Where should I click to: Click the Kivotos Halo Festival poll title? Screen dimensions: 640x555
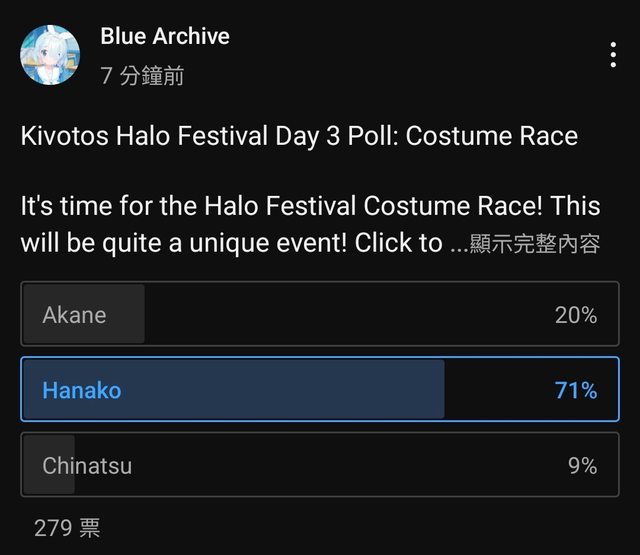coord(299,135)
